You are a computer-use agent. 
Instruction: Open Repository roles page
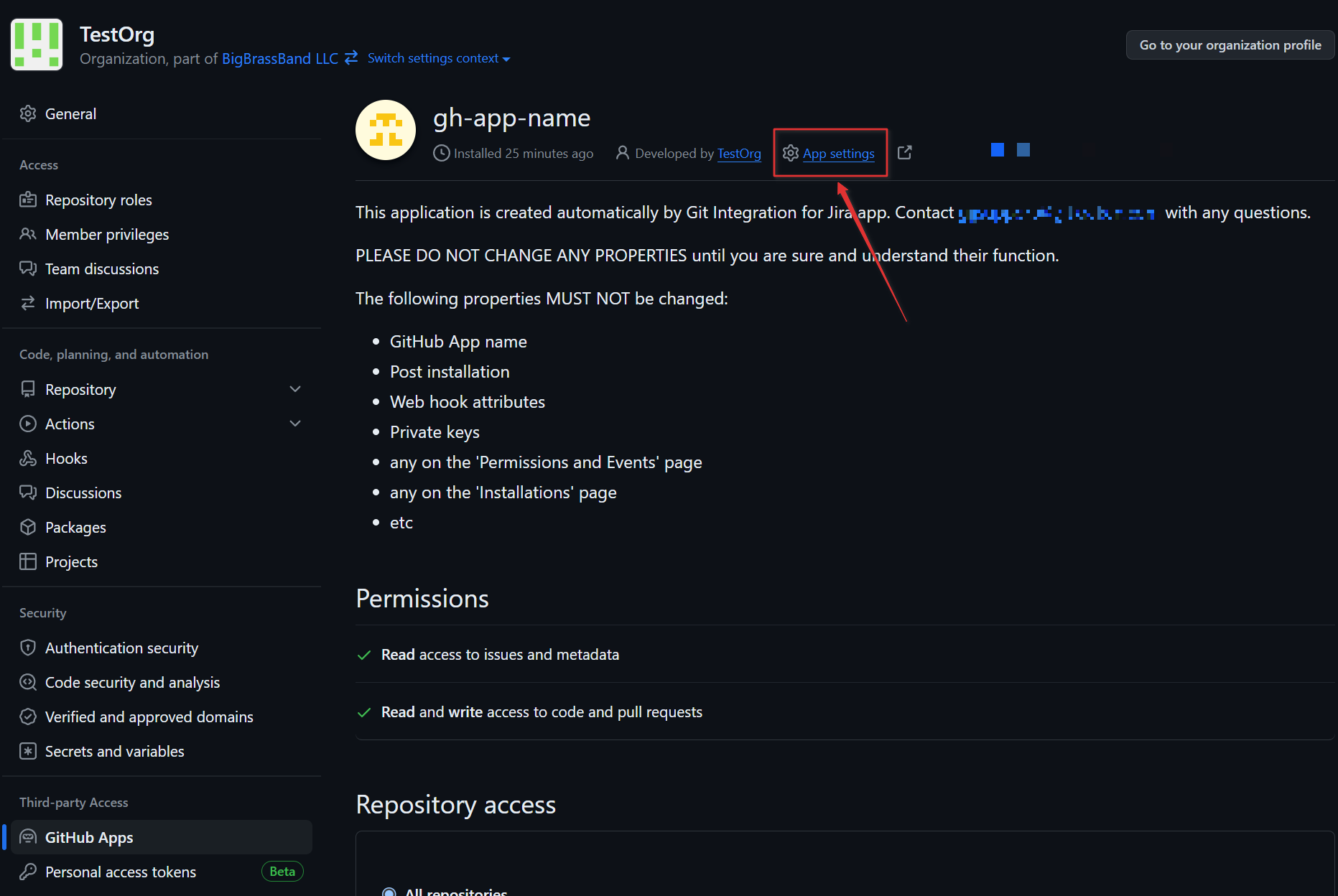(x=98, y=200)
